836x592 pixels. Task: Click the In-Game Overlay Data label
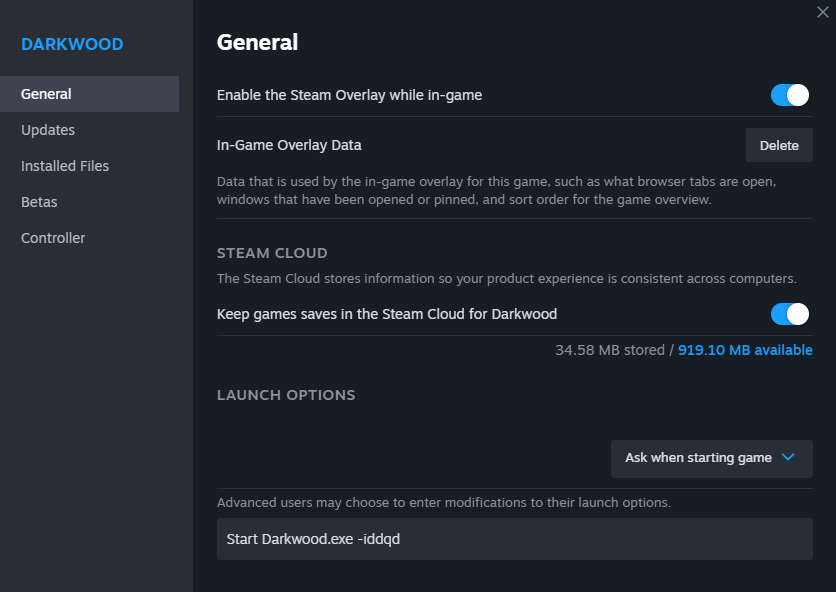click(x=289, y=145)
